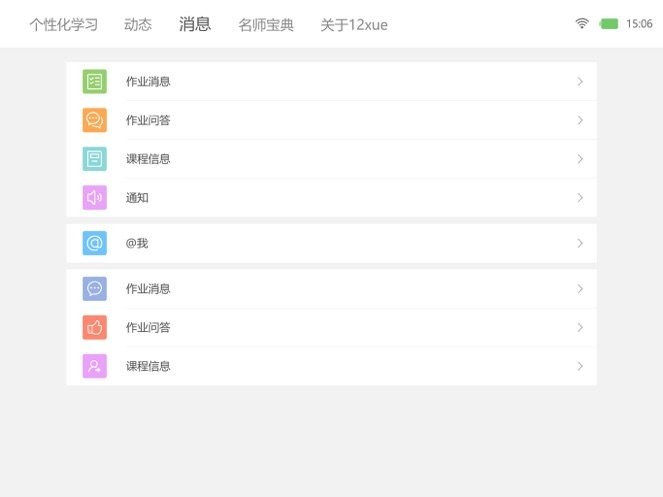Image resolution: width=663 pixels, height=497 pixels.
Task: Click the chevron arrow on @我 row
Action: click(580, 243)
